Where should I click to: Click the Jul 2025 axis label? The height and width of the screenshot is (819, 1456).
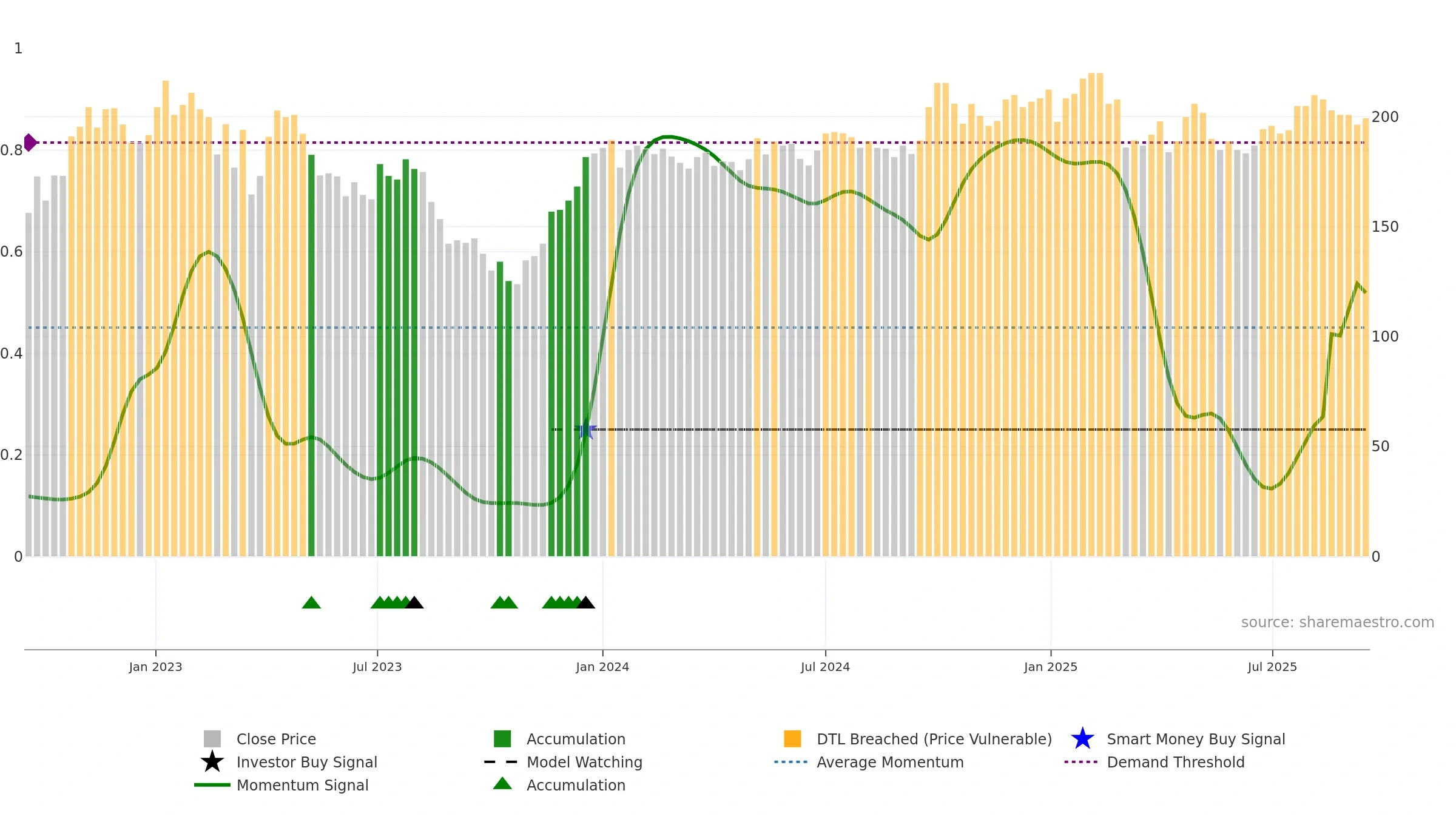tap(1272, 667)
